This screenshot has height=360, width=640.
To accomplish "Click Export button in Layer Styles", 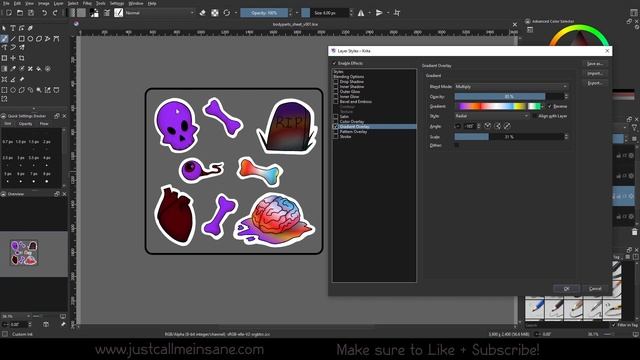I will click(595, 83).
